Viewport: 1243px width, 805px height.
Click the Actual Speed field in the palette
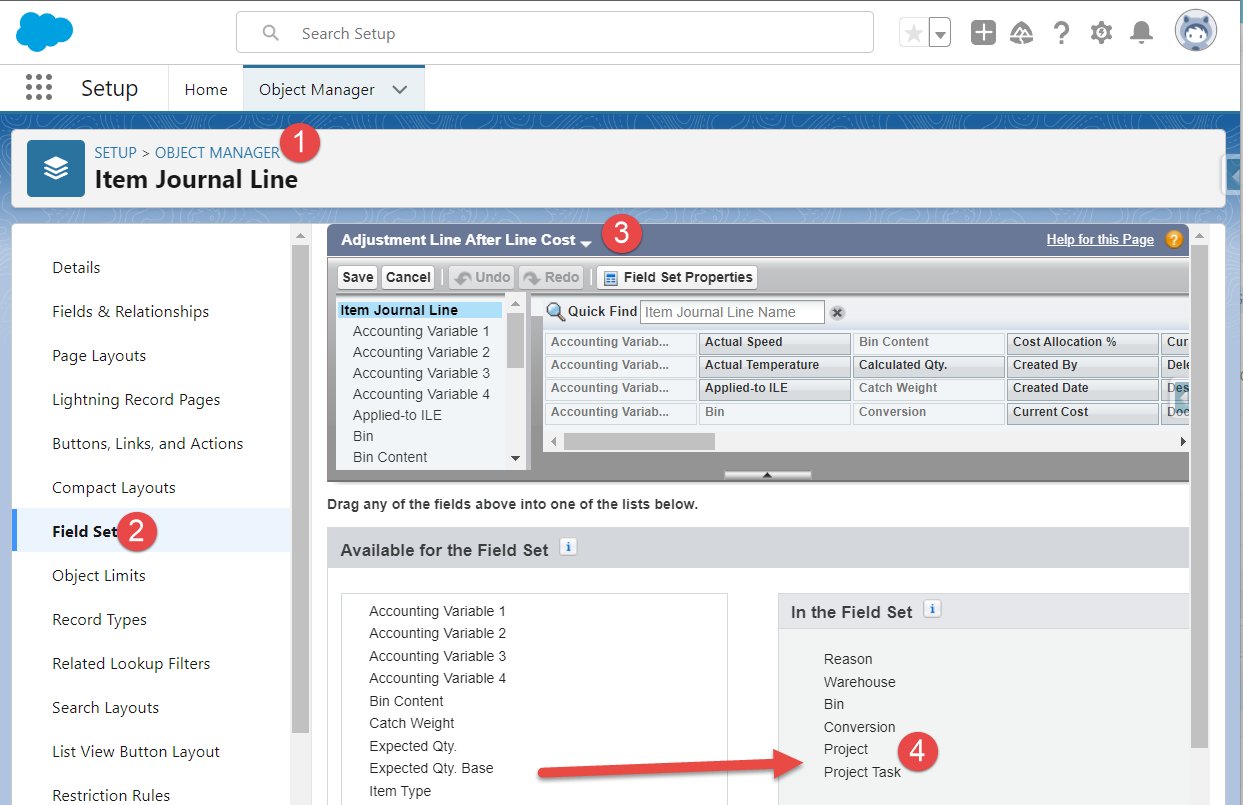click(774, 342)
